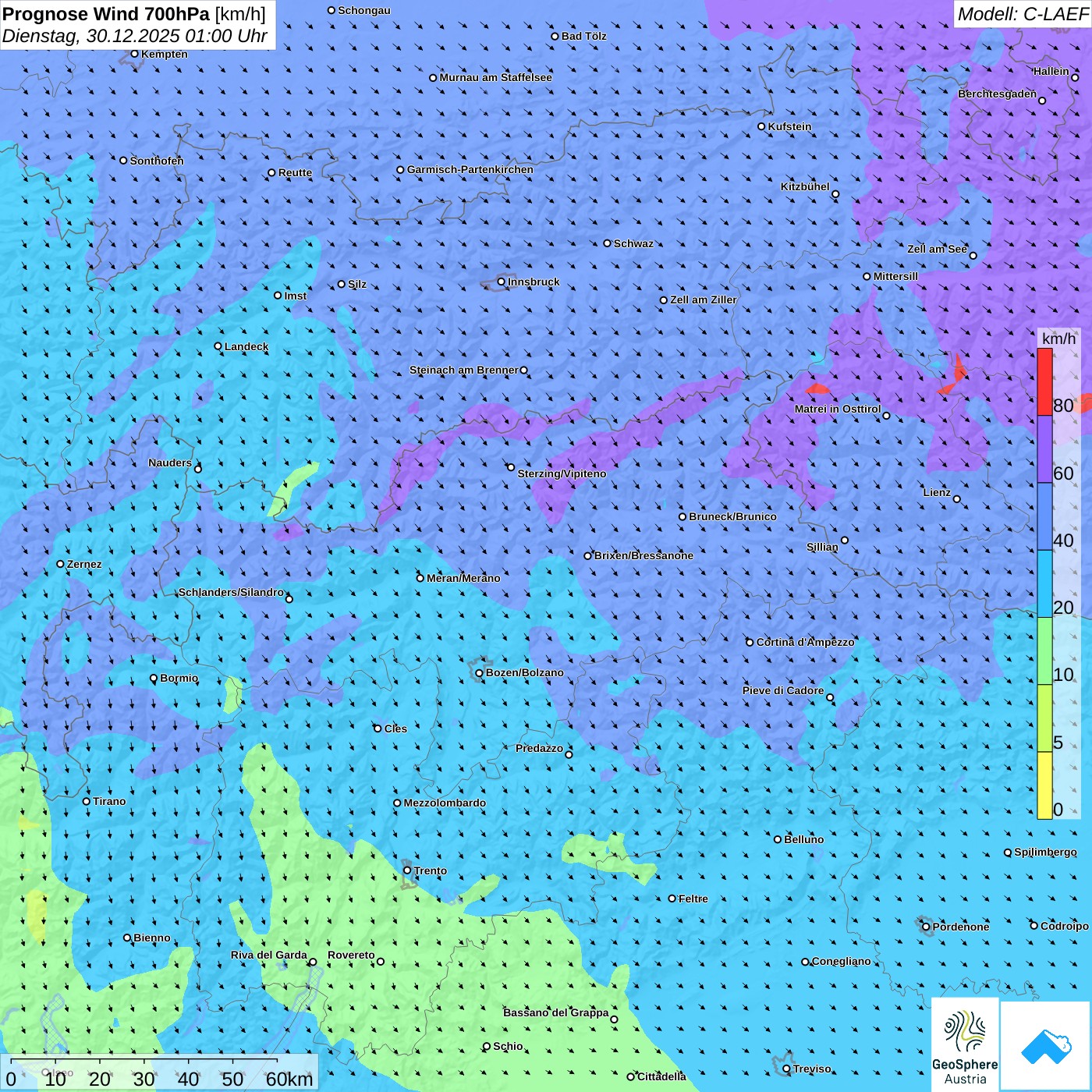Click the Meran/Merano location dot
This screenshot has width=1092, height=1092.
click(x=420, y=578)
